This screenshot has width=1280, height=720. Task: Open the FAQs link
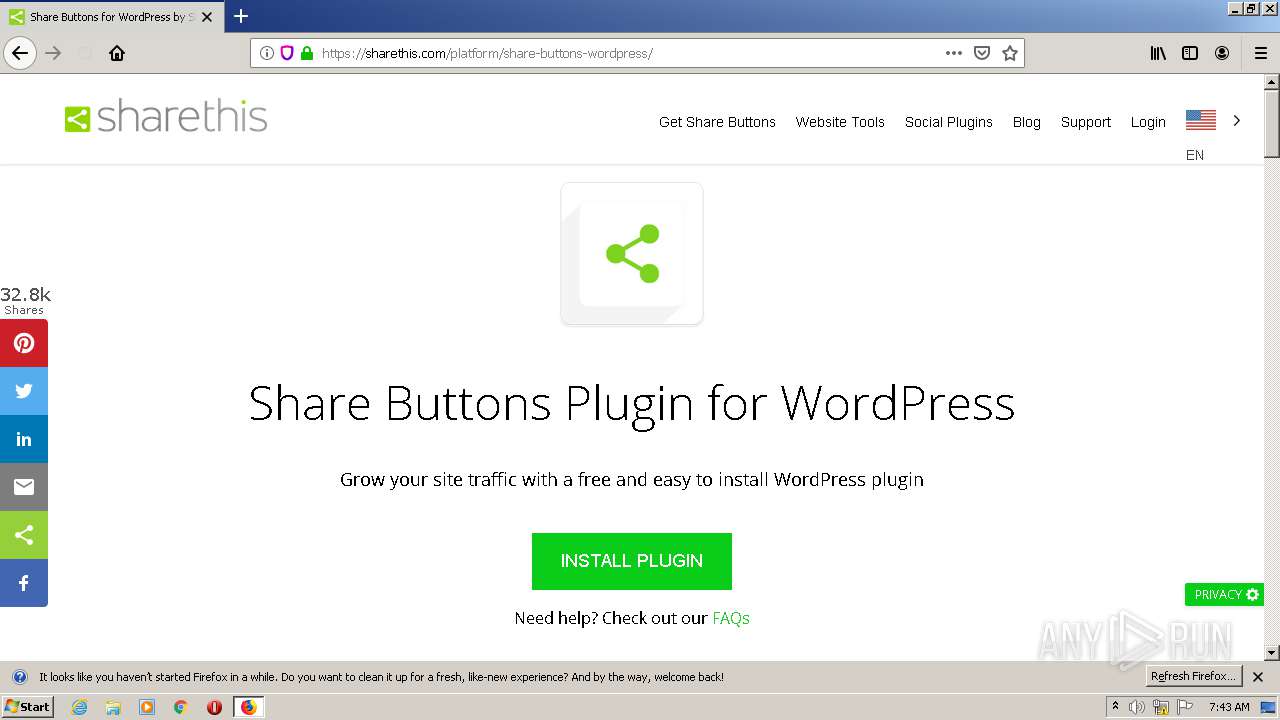[731, 618]
